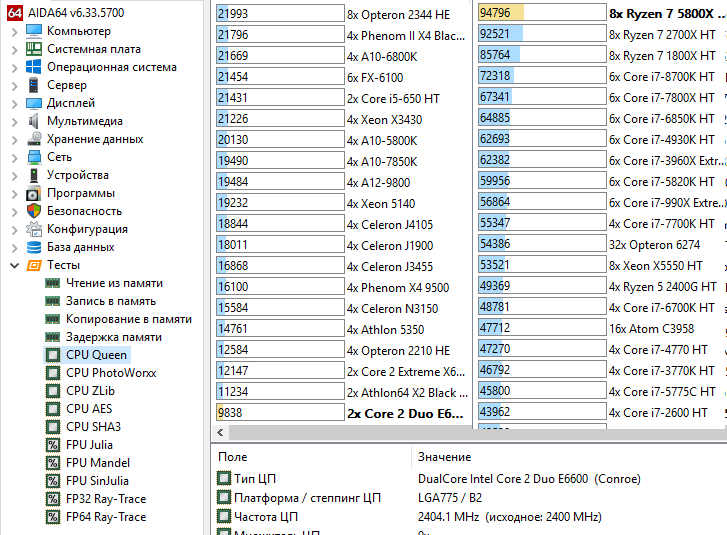Click the Мультимедиа speaker icon
The image size is (727, 535).
pos(34,121)
